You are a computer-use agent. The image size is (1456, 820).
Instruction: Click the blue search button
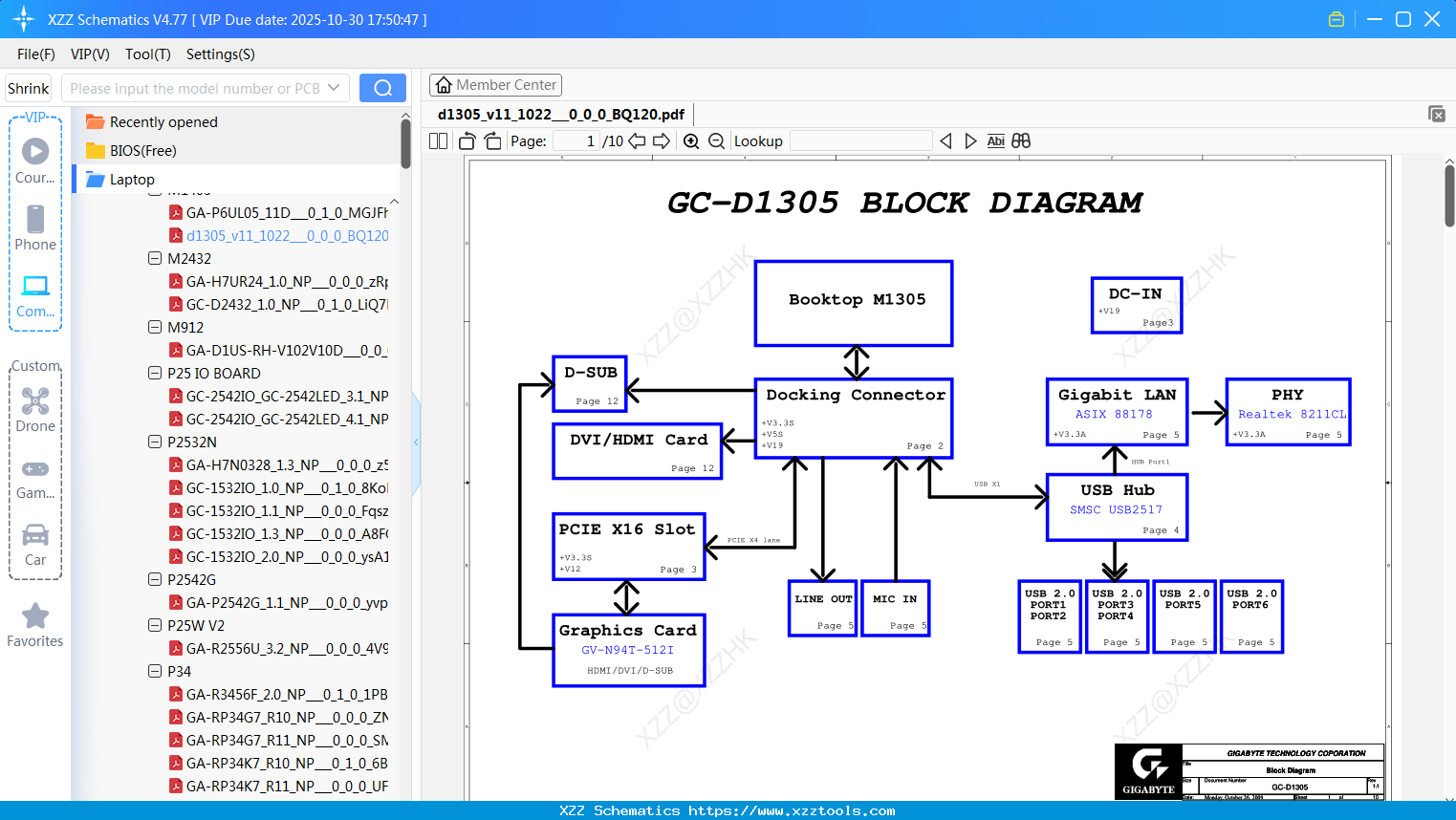click(x=382, y=88)
